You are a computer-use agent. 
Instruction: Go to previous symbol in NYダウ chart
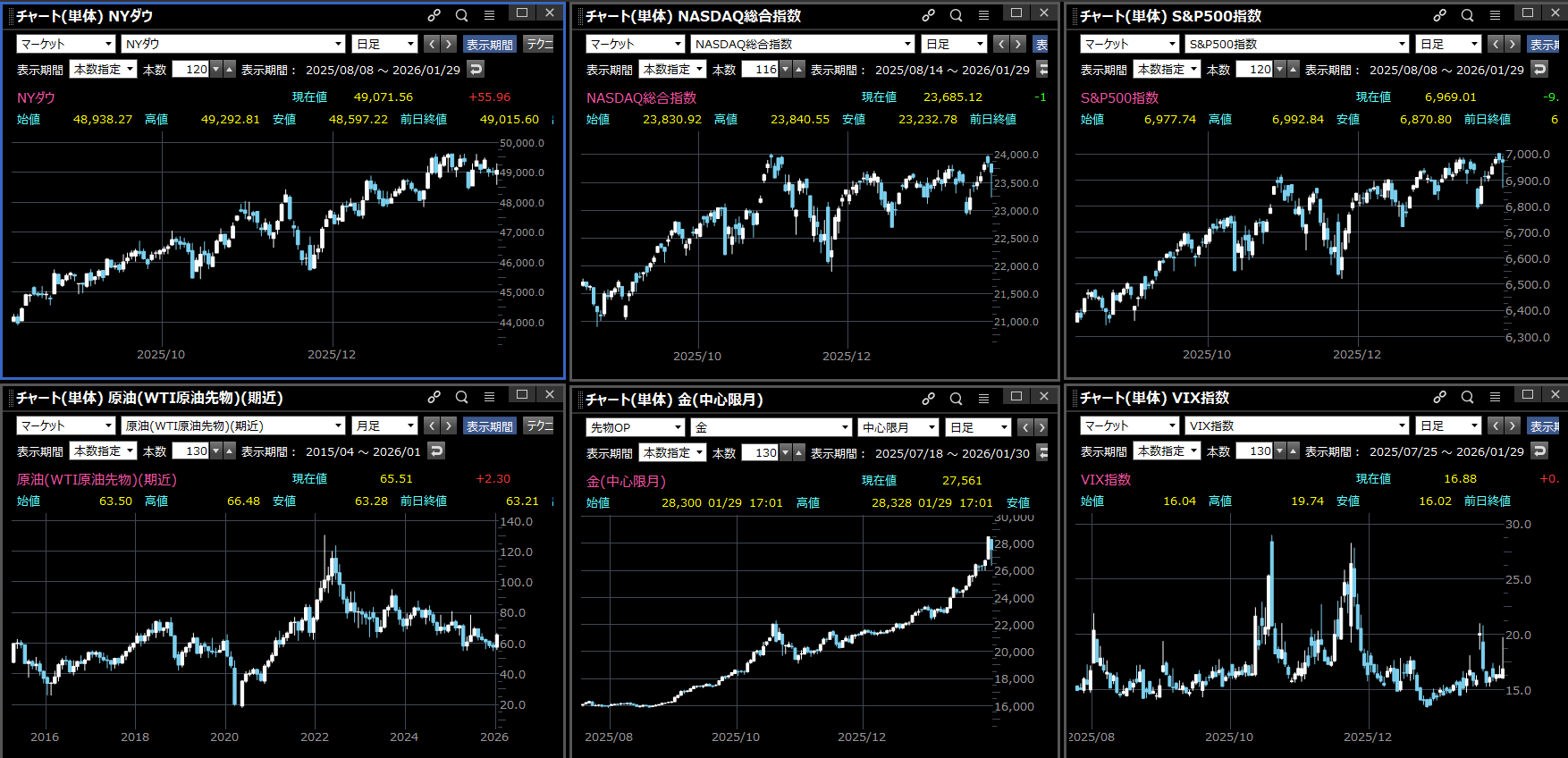pos(432,44)
